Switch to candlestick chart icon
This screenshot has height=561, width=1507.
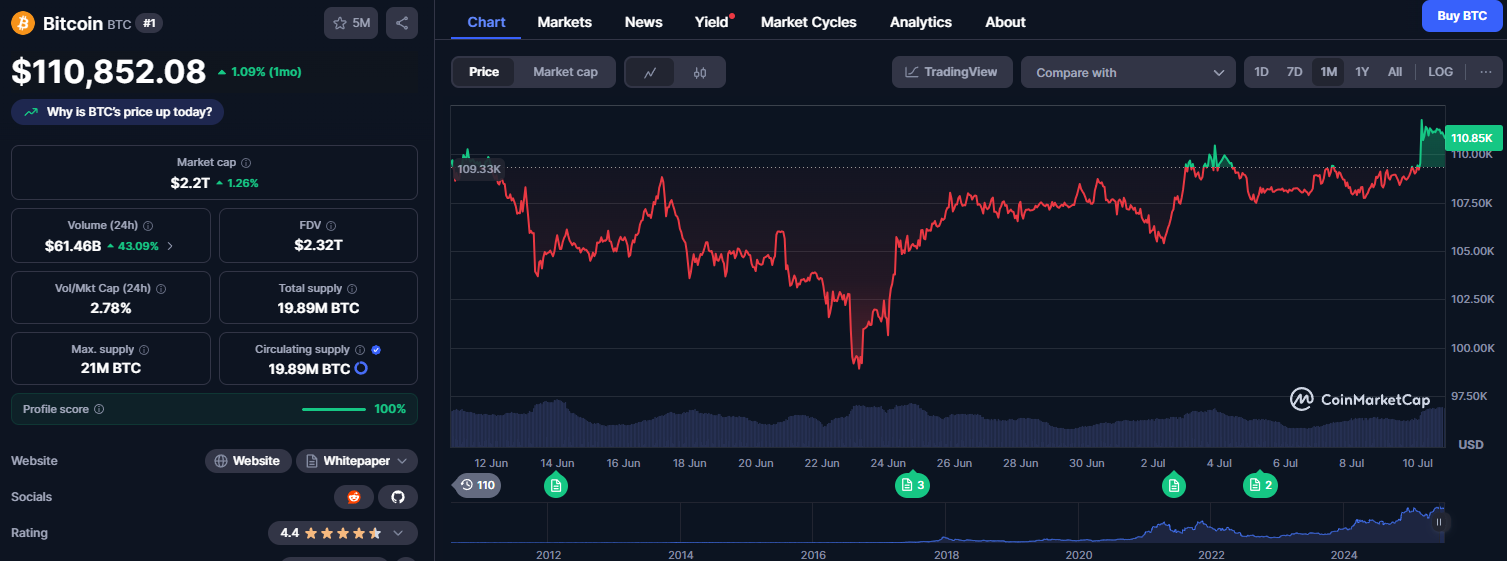pyautogui.click(x=700, y=72)
